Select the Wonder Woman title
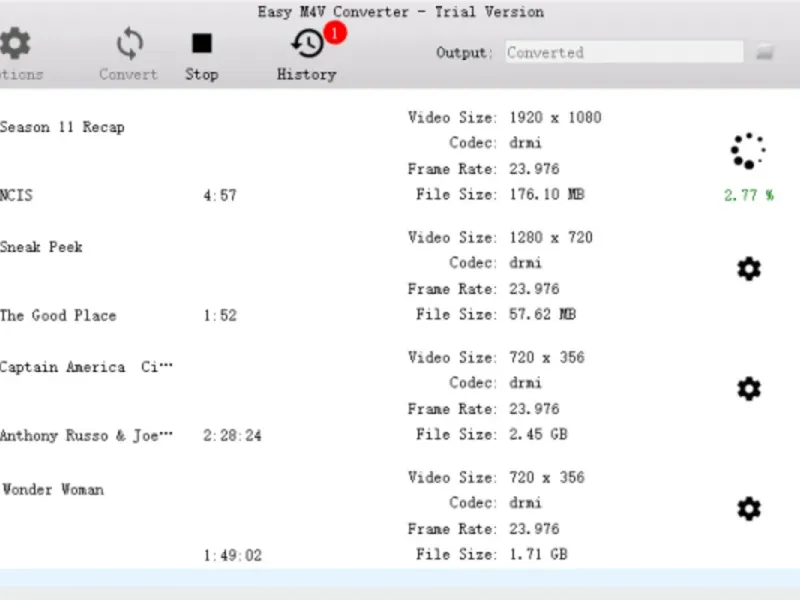Image resolution: width=800 pixels, height=600 pixels. [53, 490]
